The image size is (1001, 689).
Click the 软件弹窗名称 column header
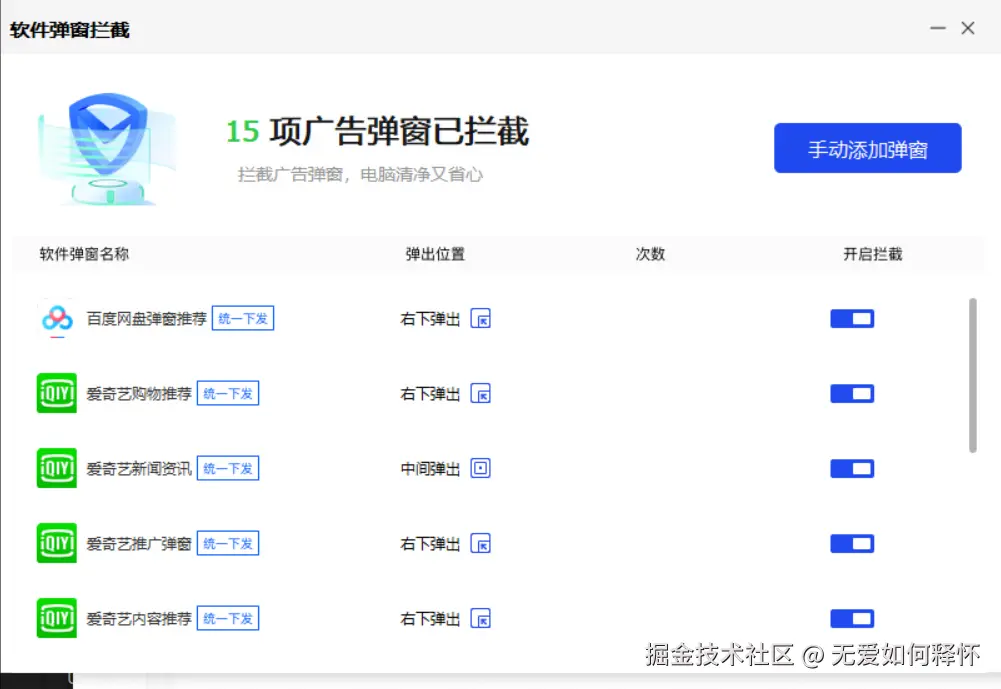(x=84, y=254)
